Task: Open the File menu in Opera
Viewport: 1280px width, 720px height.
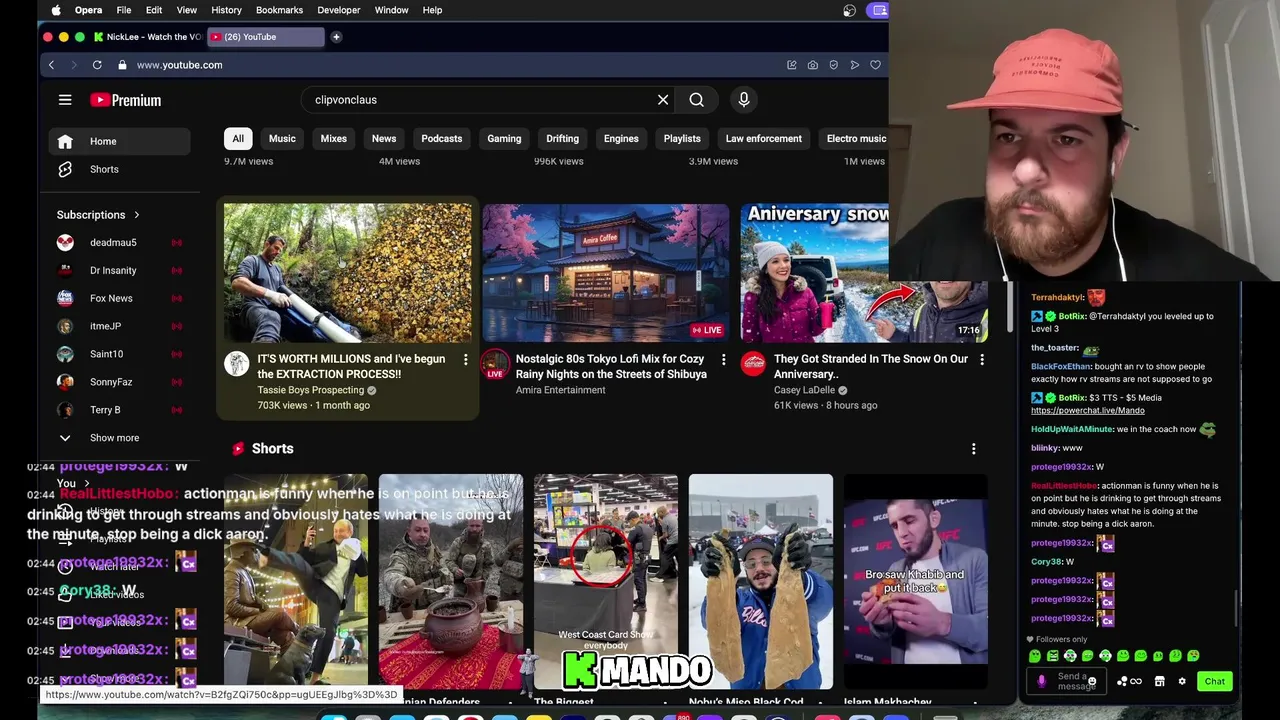Action: point(123,10)
